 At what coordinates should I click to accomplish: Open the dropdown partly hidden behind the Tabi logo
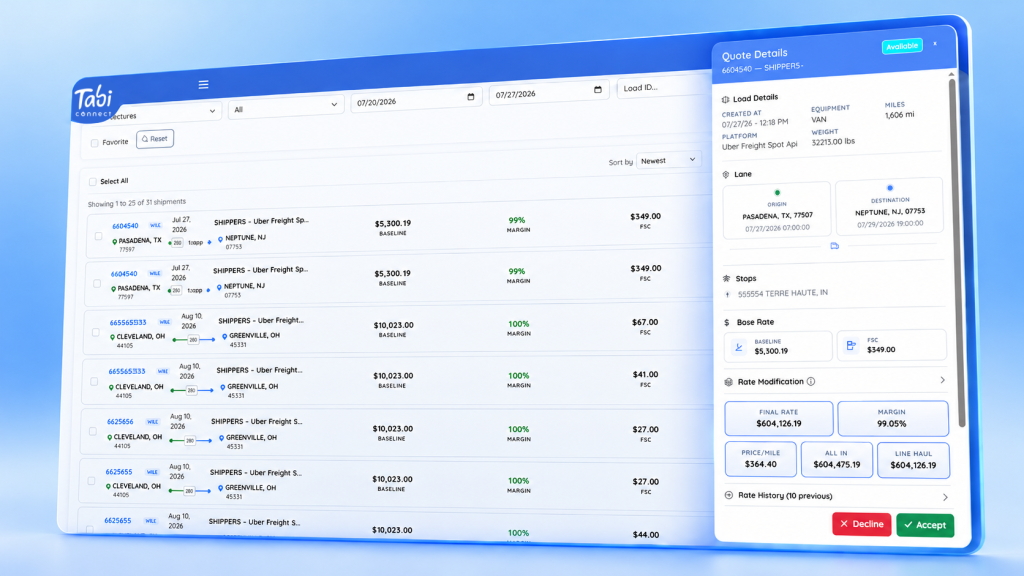pyautogui.click(x=165, y=113)
